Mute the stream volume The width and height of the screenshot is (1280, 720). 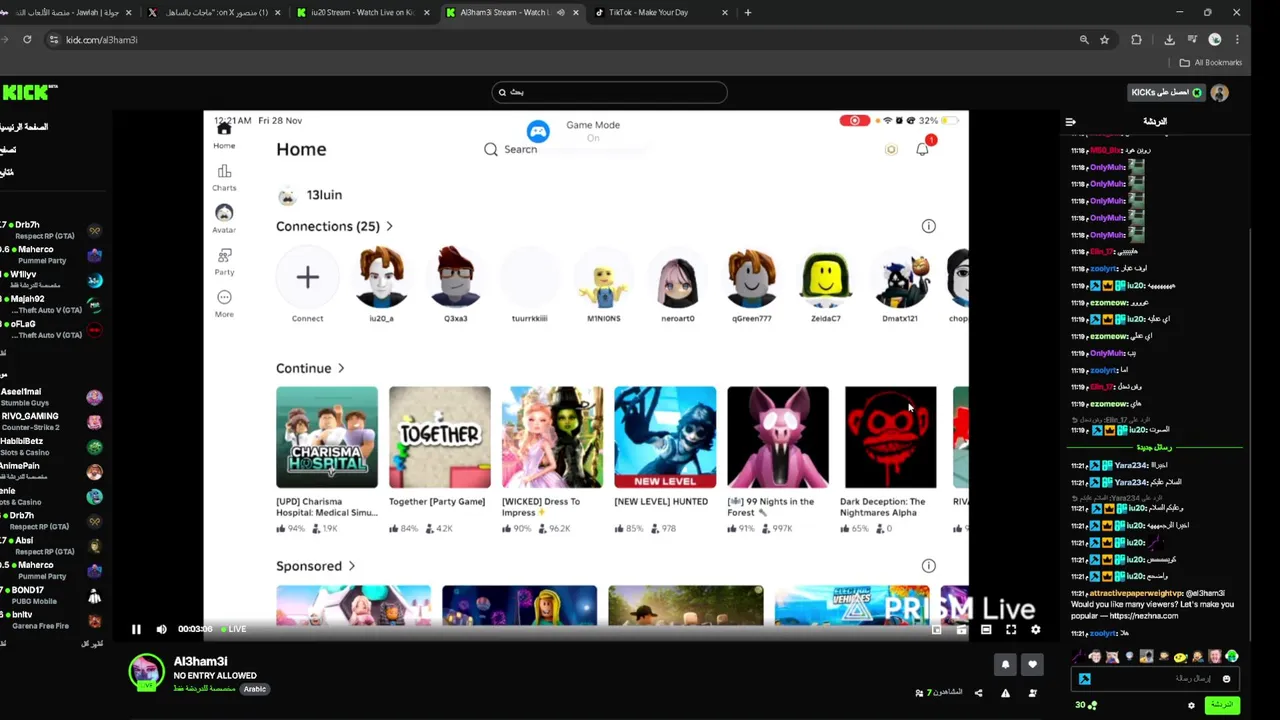161,630
